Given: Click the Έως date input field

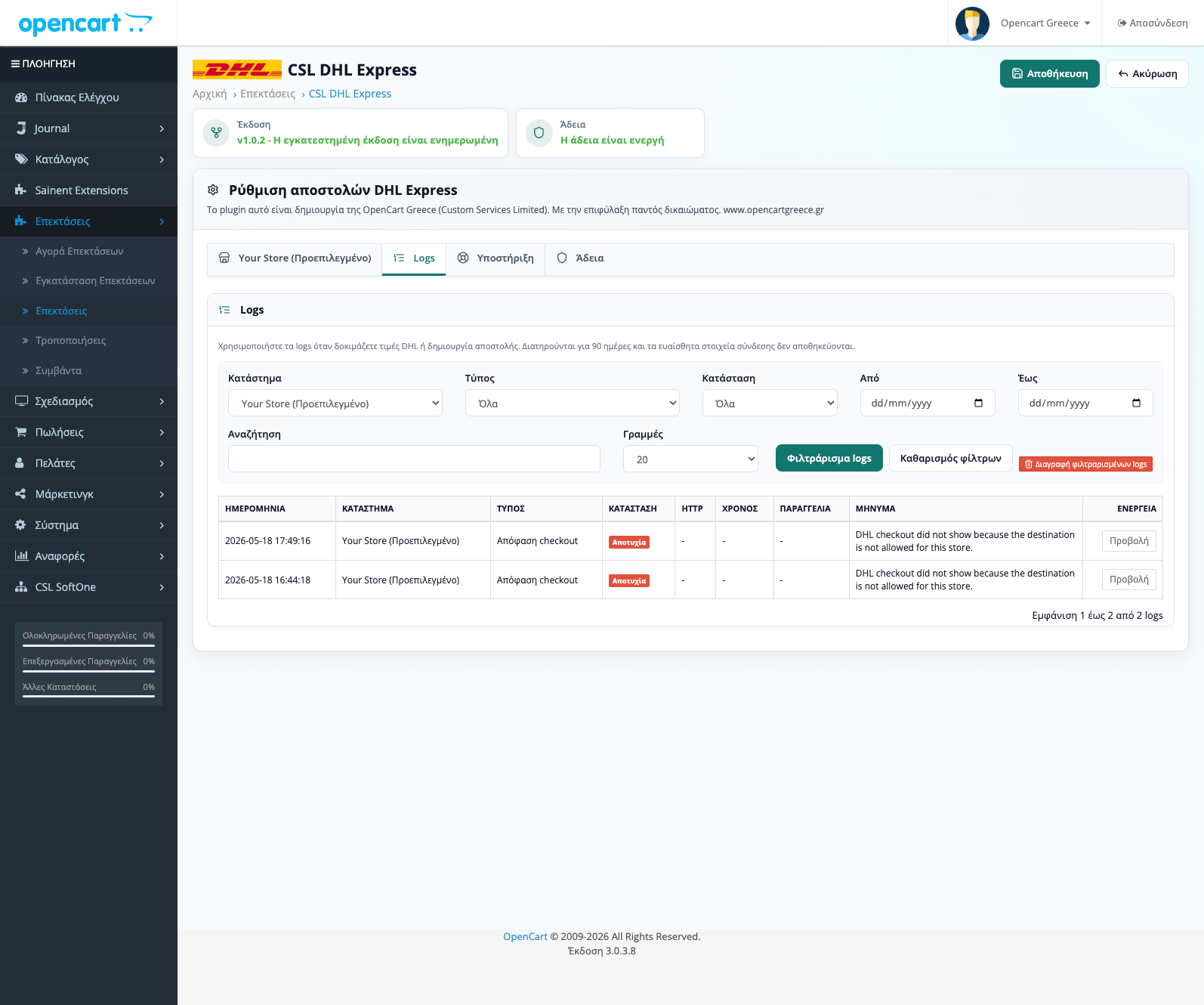Looking at the screenshot, I should coord(1085,403).
